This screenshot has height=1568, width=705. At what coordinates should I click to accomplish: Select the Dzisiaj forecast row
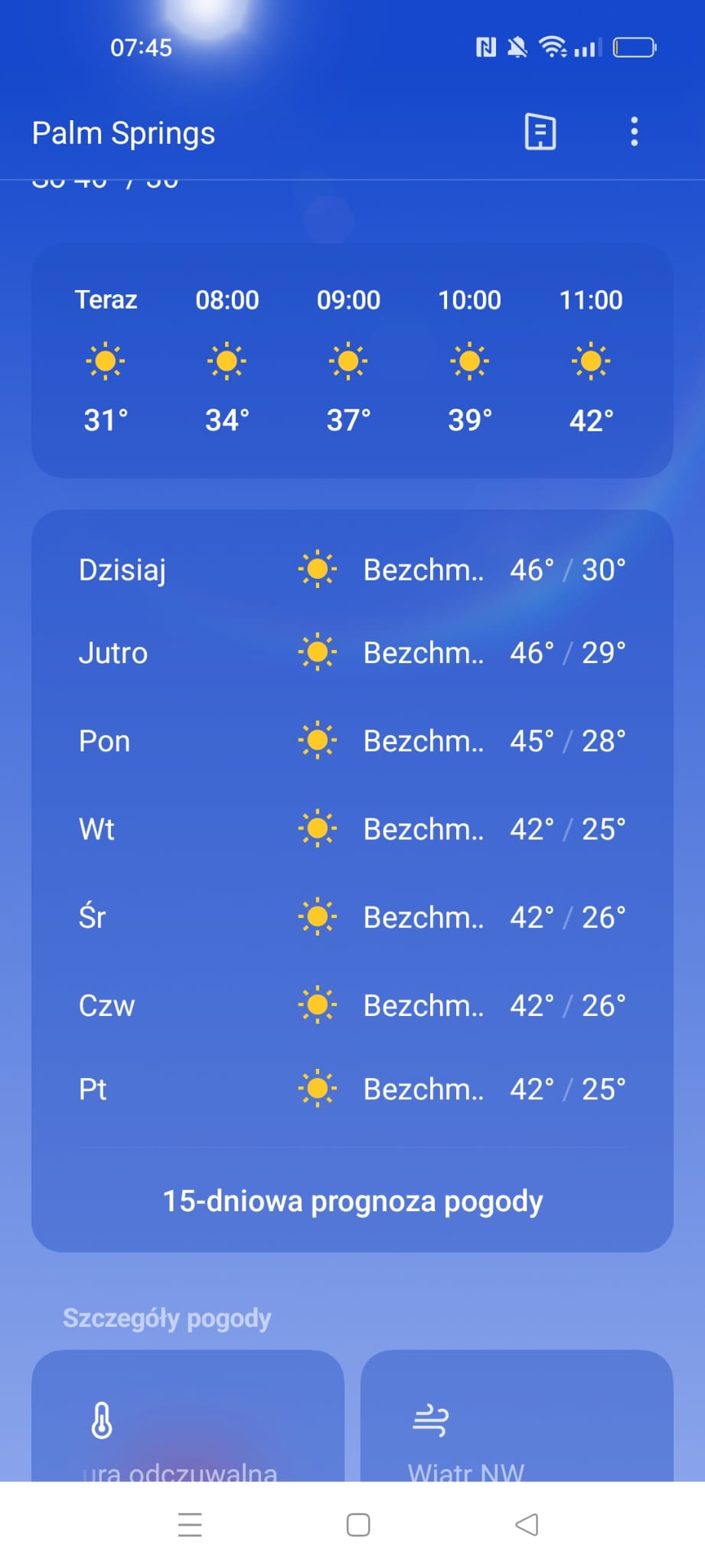click(352, 570)
